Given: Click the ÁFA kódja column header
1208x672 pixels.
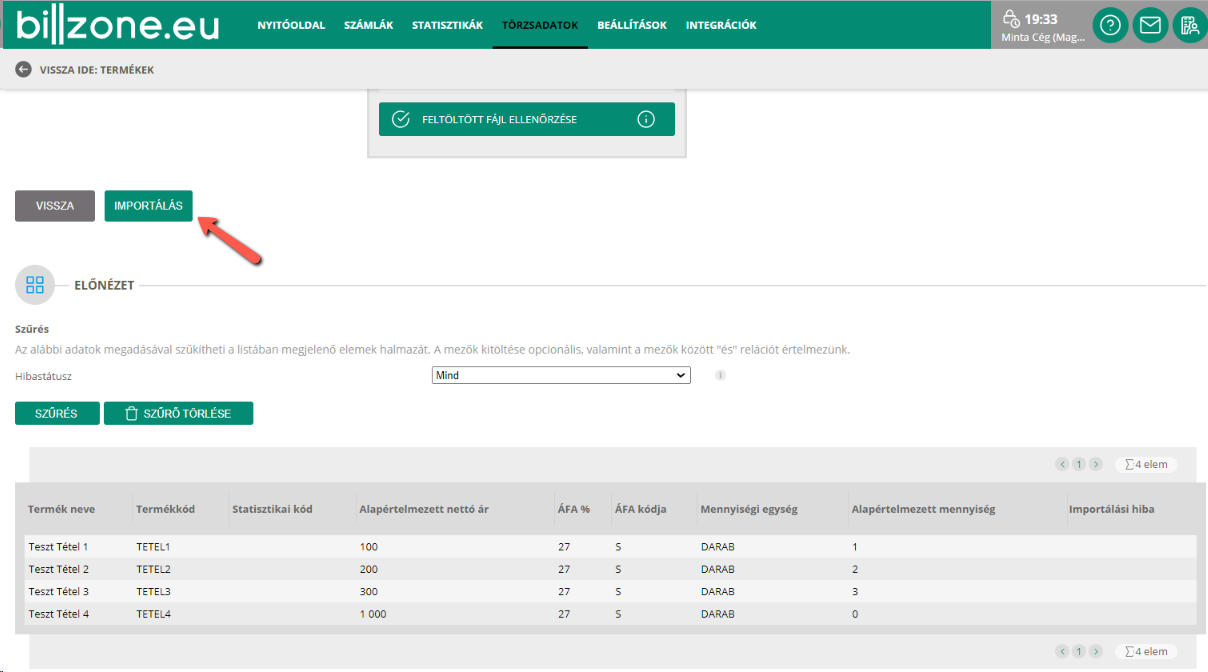Looking at the screenshot, I should coord(641,509).
